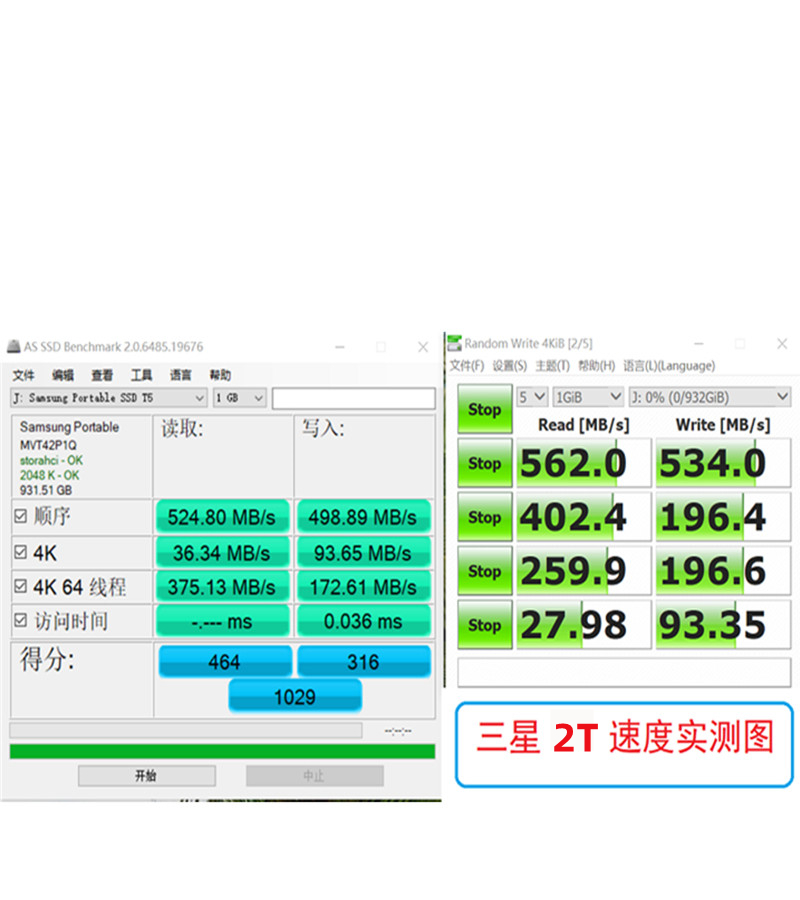Click the total score 1029
This screenshot has width=800, height=900.
[x=295, y=696]
